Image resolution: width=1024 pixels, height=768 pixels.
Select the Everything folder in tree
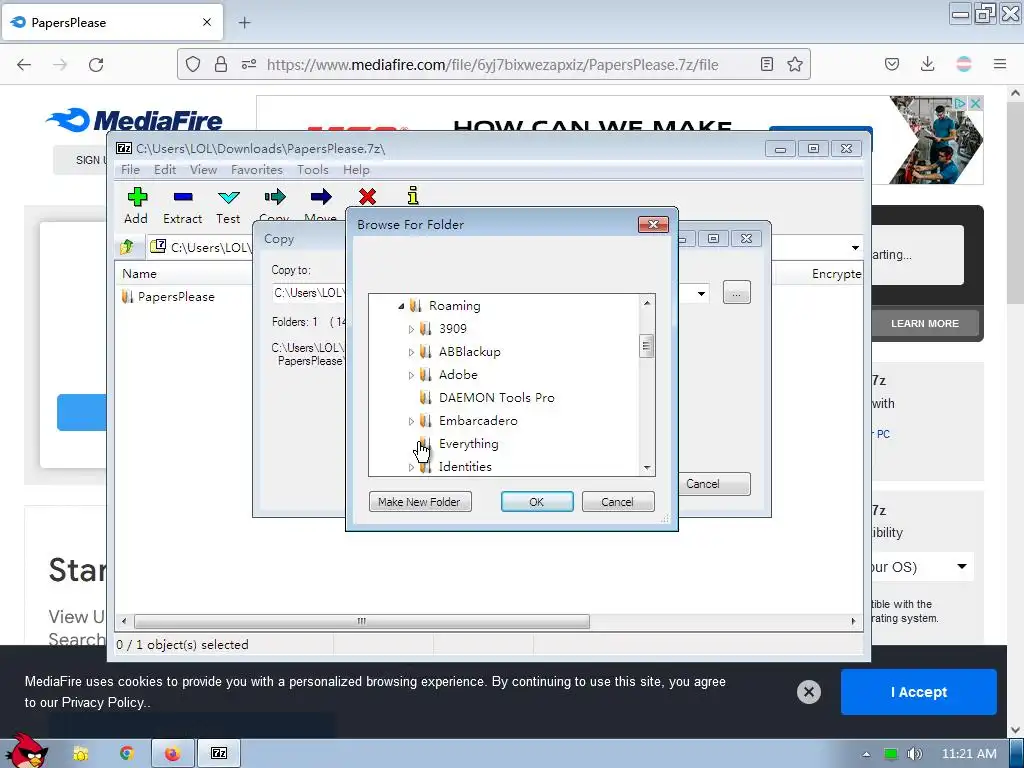point(468,444)
